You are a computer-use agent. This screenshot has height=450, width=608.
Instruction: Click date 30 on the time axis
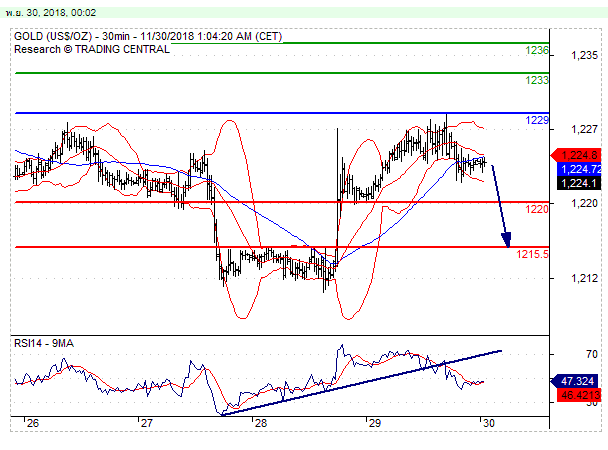pyautogui.click(x=486, y=423)
